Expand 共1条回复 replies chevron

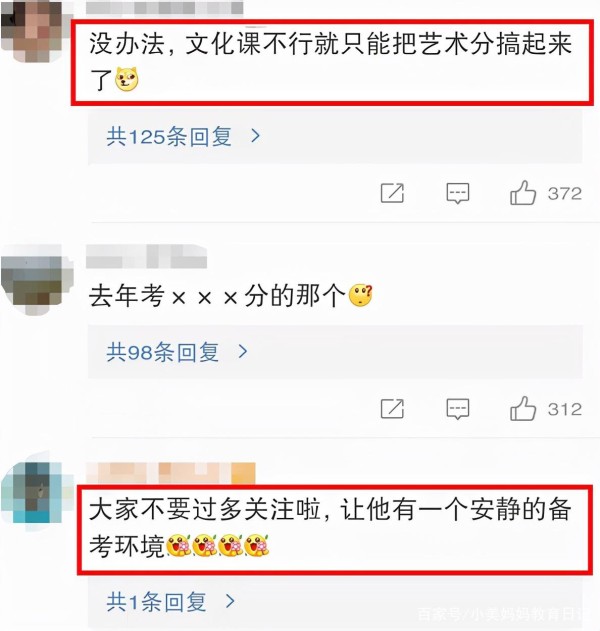point(230,601)
